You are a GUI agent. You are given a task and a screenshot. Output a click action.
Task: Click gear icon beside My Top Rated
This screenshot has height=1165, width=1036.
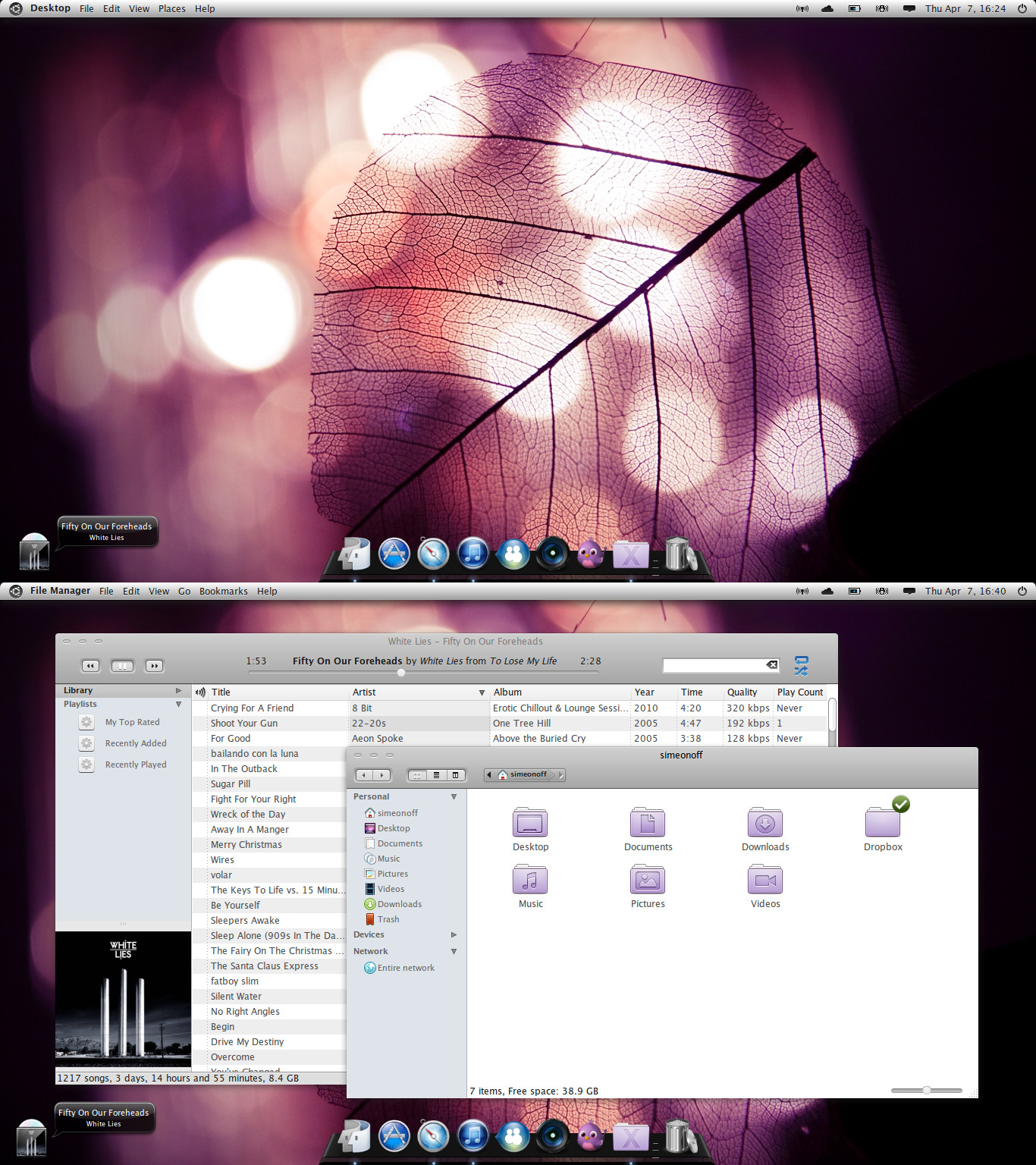point(86,722)
